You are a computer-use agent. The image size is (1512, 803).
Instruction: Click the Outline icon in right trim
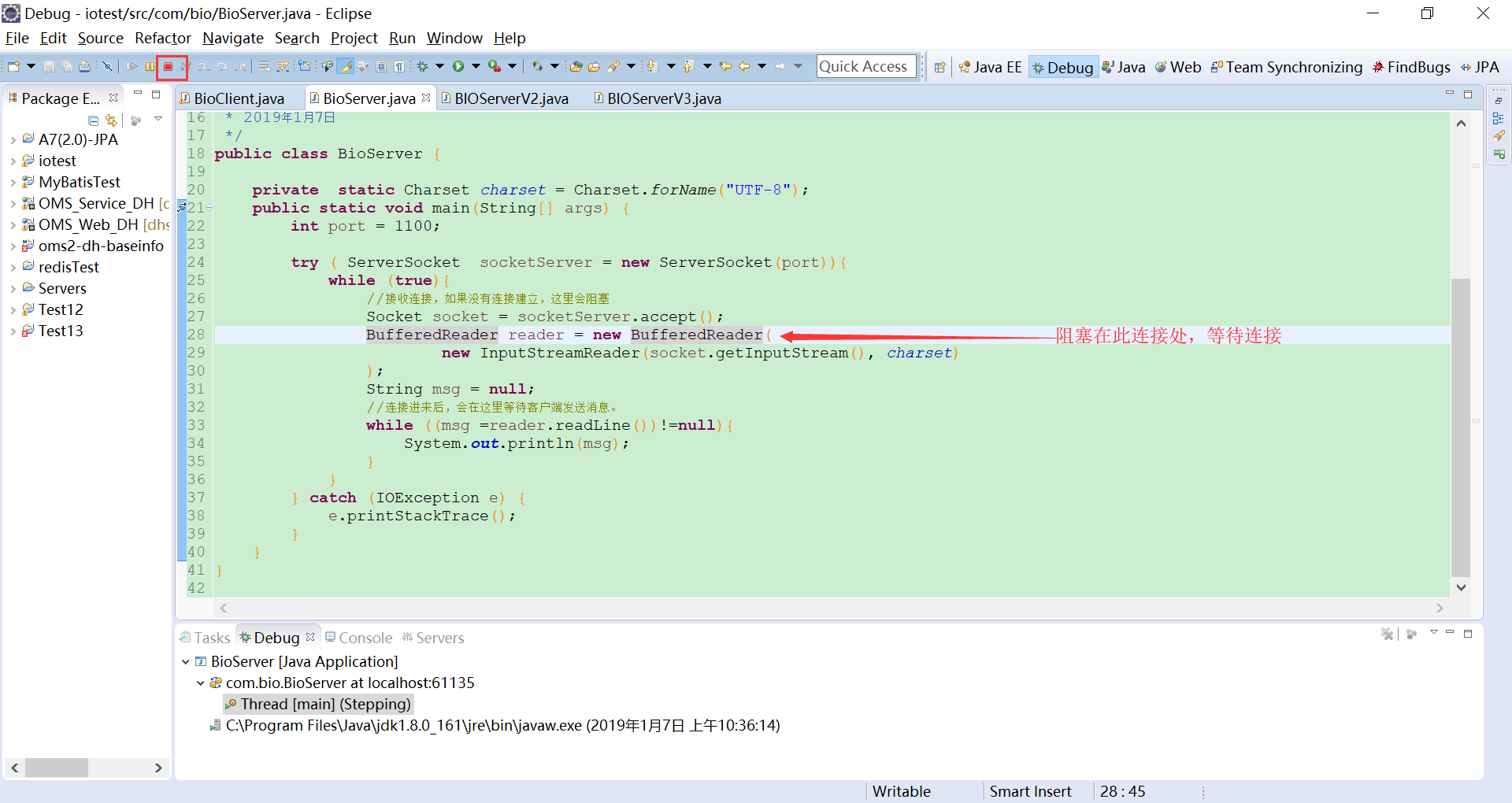(x=1498, y=118)
